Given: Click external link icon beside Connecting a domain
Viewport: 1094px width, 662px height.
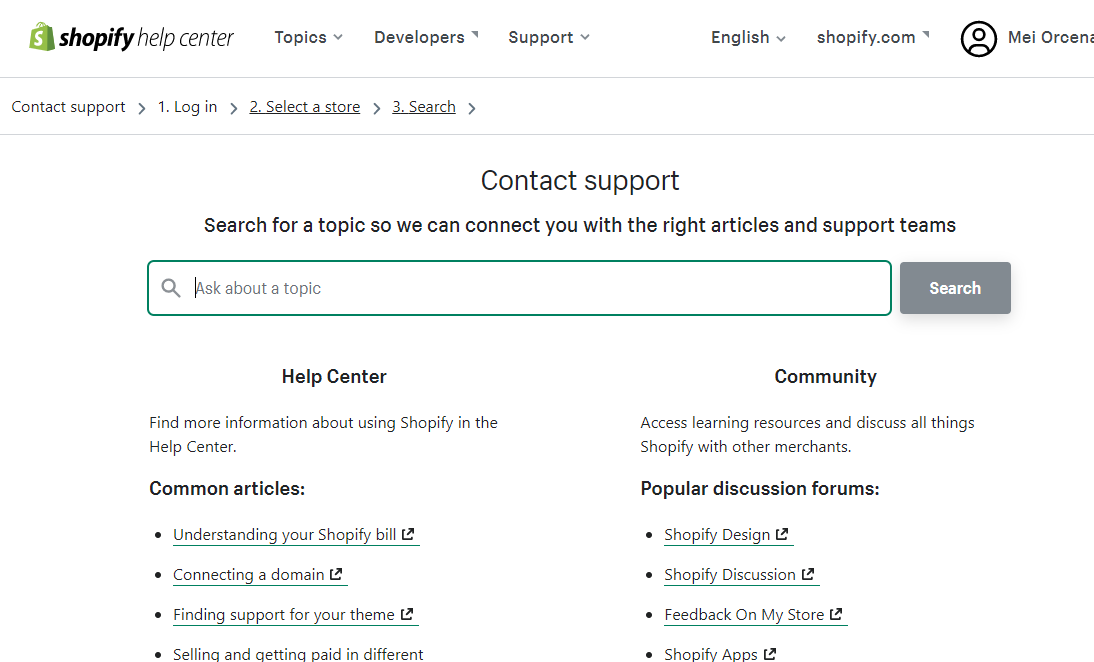Looking at the screenshot, I should click(336, 574).
